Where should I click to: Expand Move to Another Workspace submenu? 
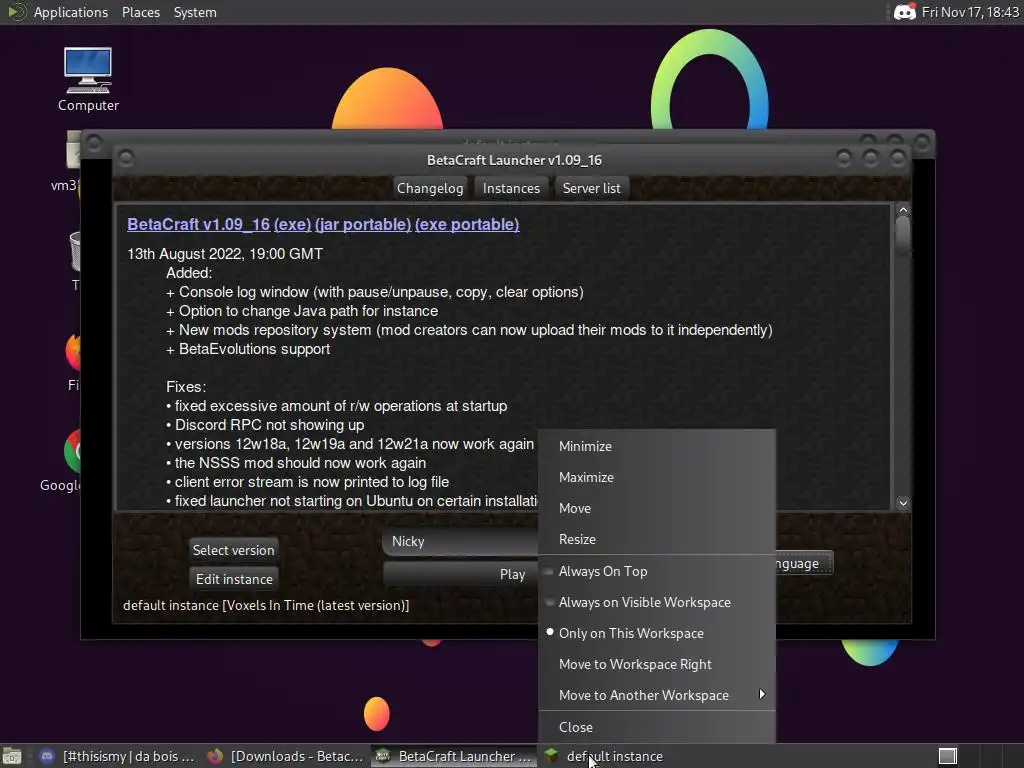657,696
